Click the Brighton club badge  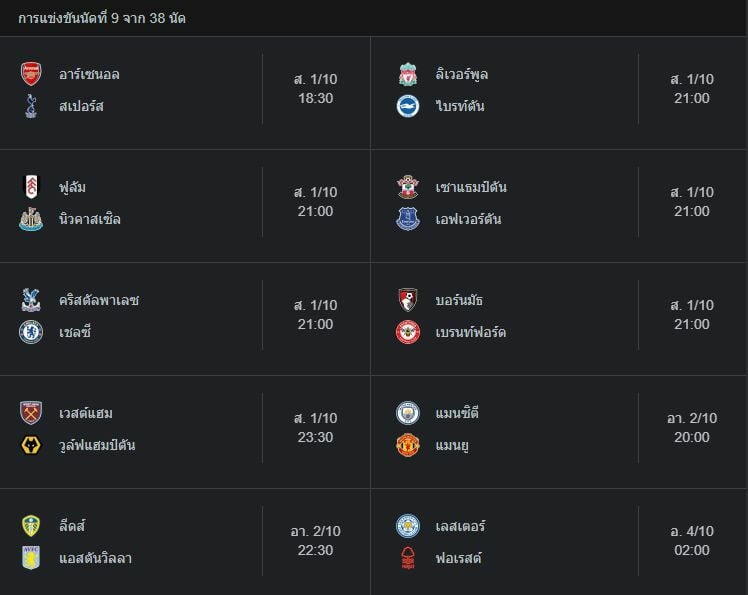coord(408,106)
